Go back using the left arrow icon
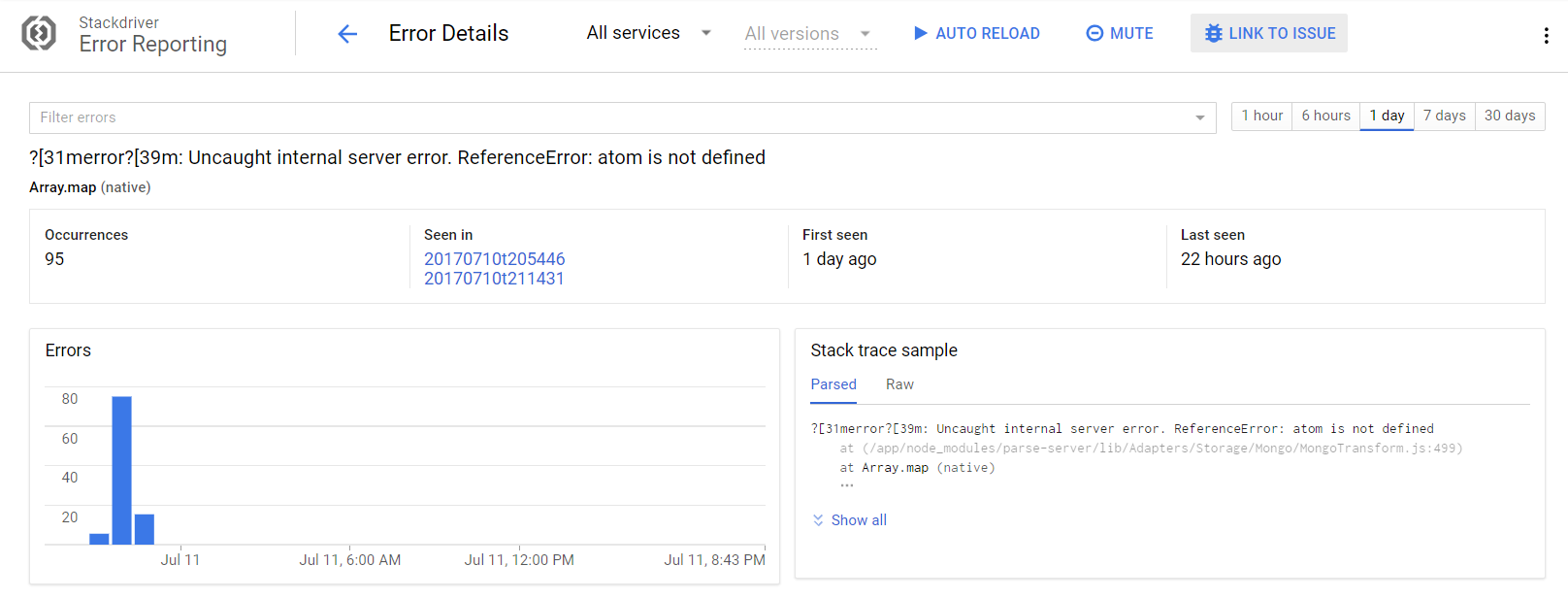 (x=347, y=34)
